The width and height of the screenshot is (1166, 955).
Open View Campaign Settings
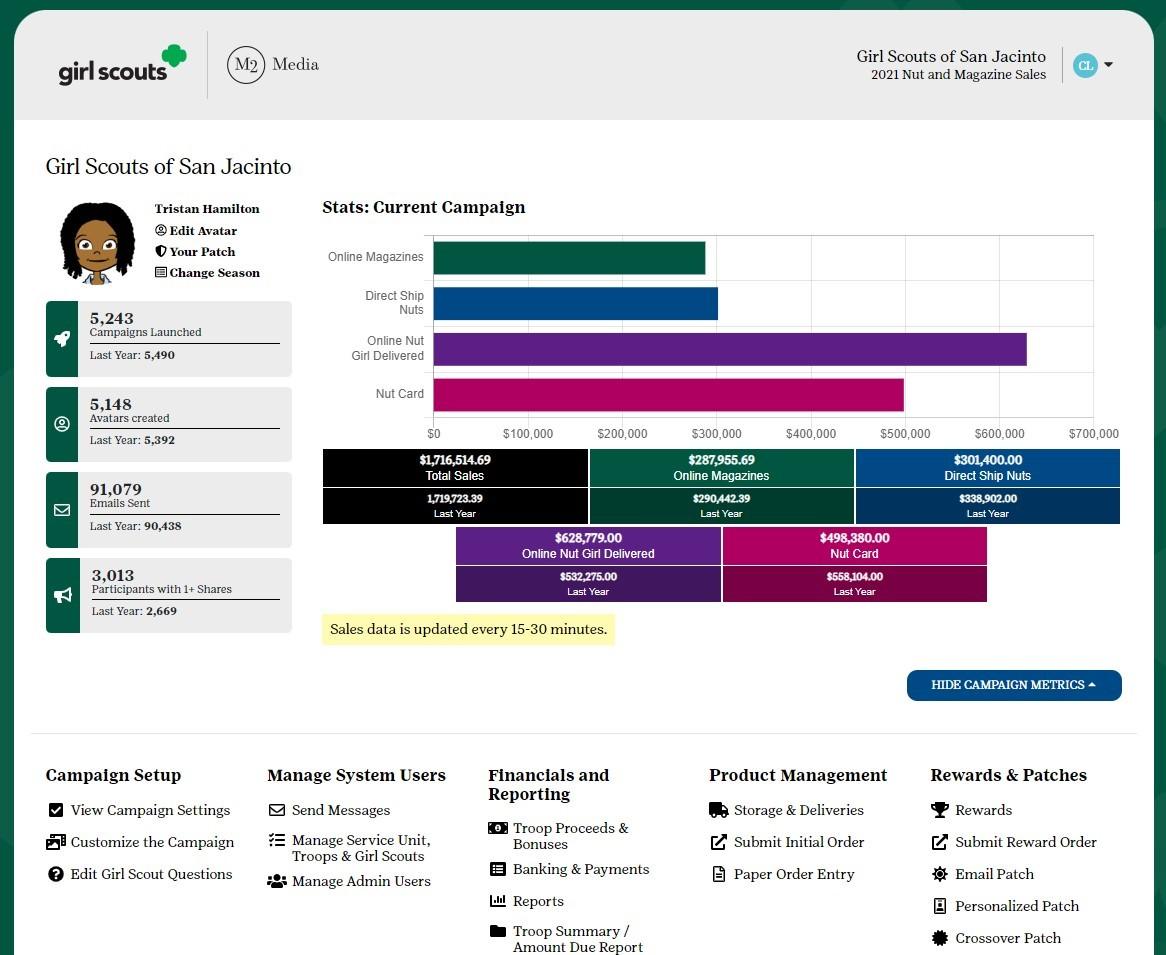tap(150, 810)
